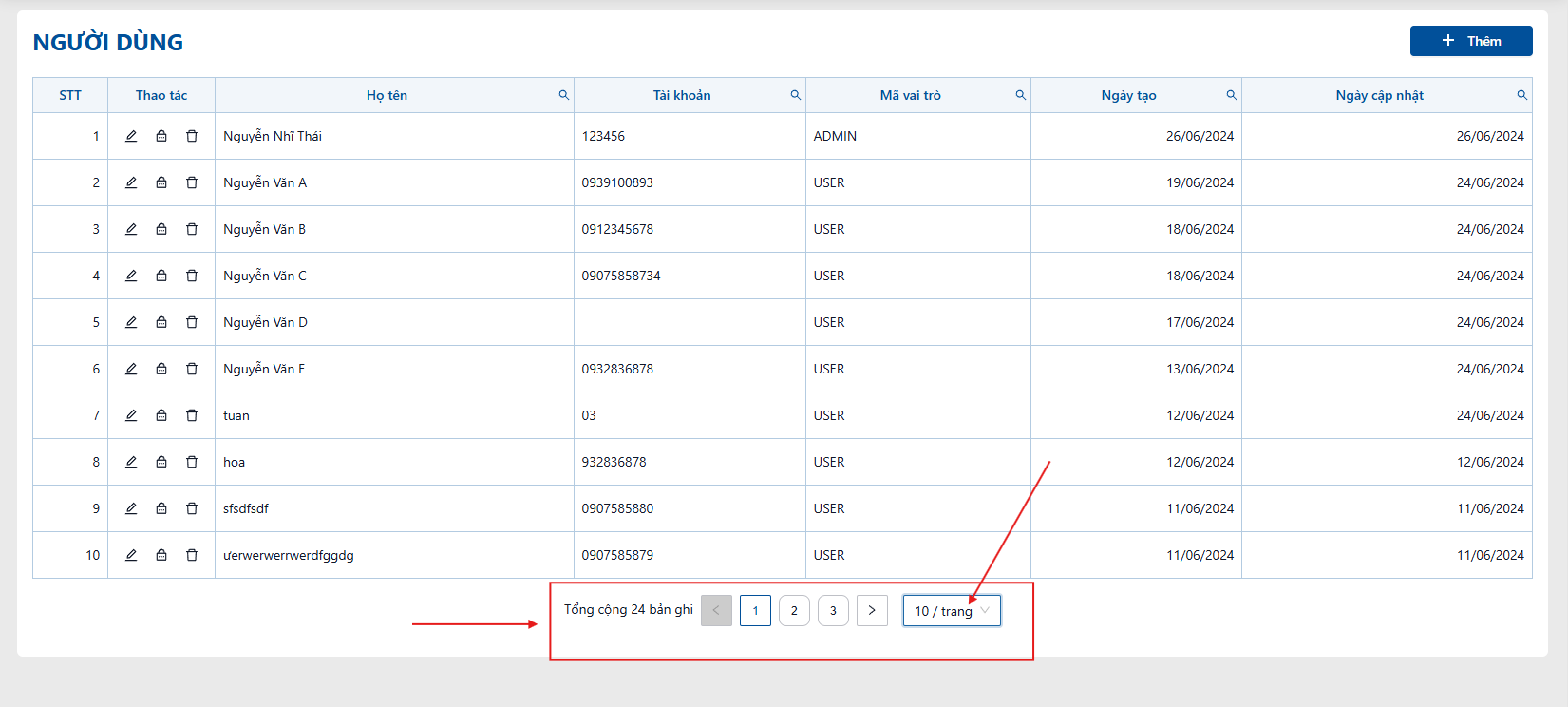Click the name Nguyễn Văn D
Image resolution: width=1568 pixels, height=707 pixels.
tap(265, 322)
